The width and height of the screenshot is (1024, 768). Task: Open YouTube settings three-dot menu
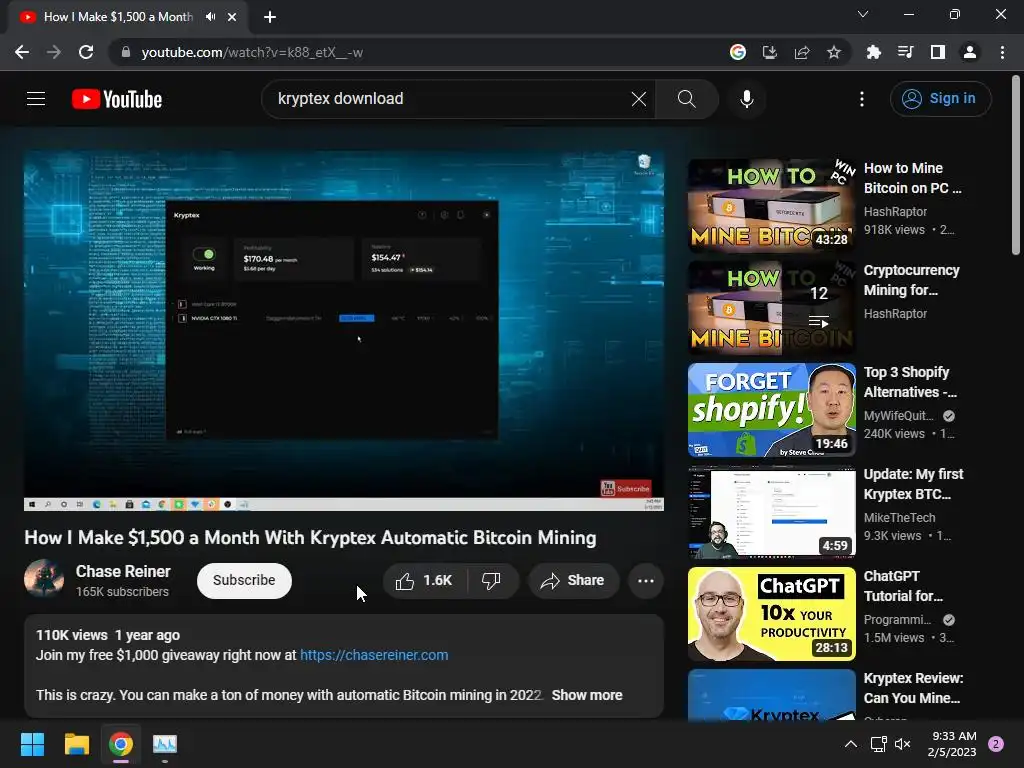tap(862, 99)
